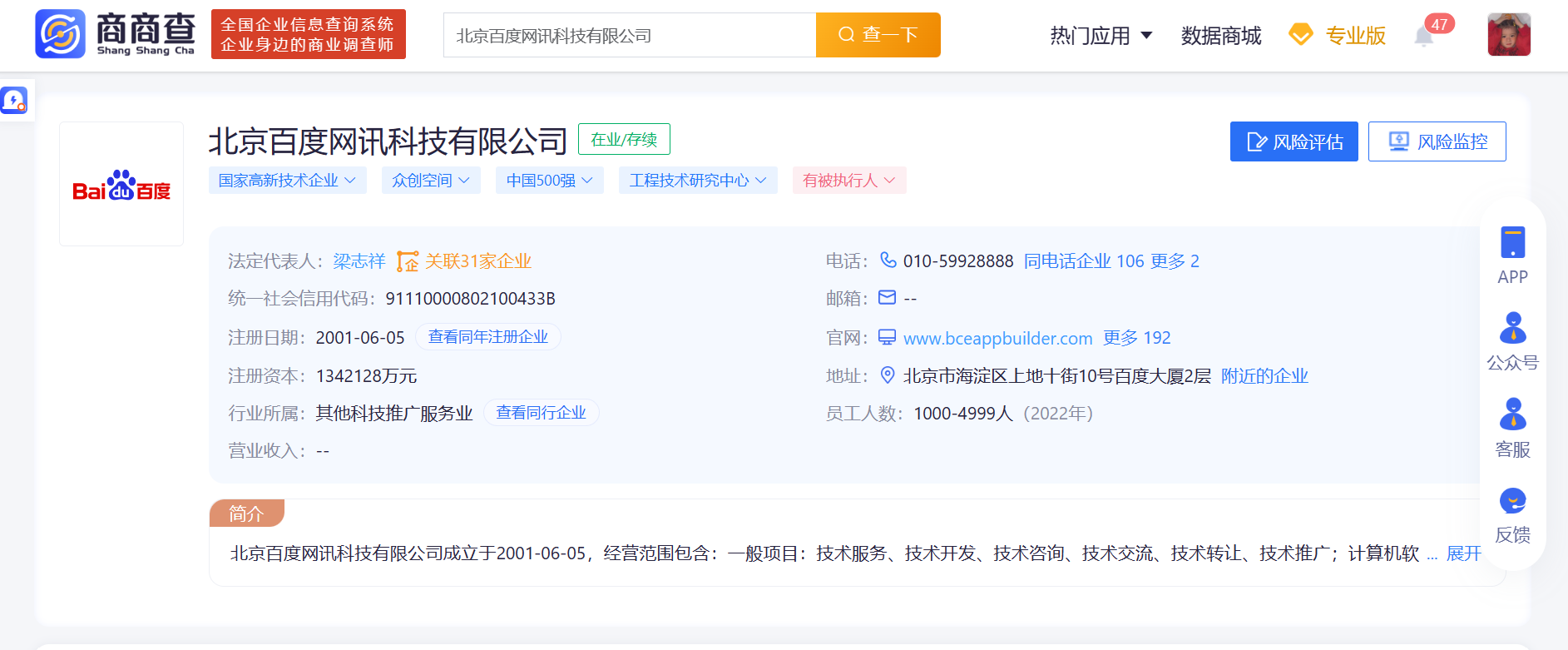1568x650 pixels.
Task: Click the notification bell icon
Action: click(x=1424, y=36)
